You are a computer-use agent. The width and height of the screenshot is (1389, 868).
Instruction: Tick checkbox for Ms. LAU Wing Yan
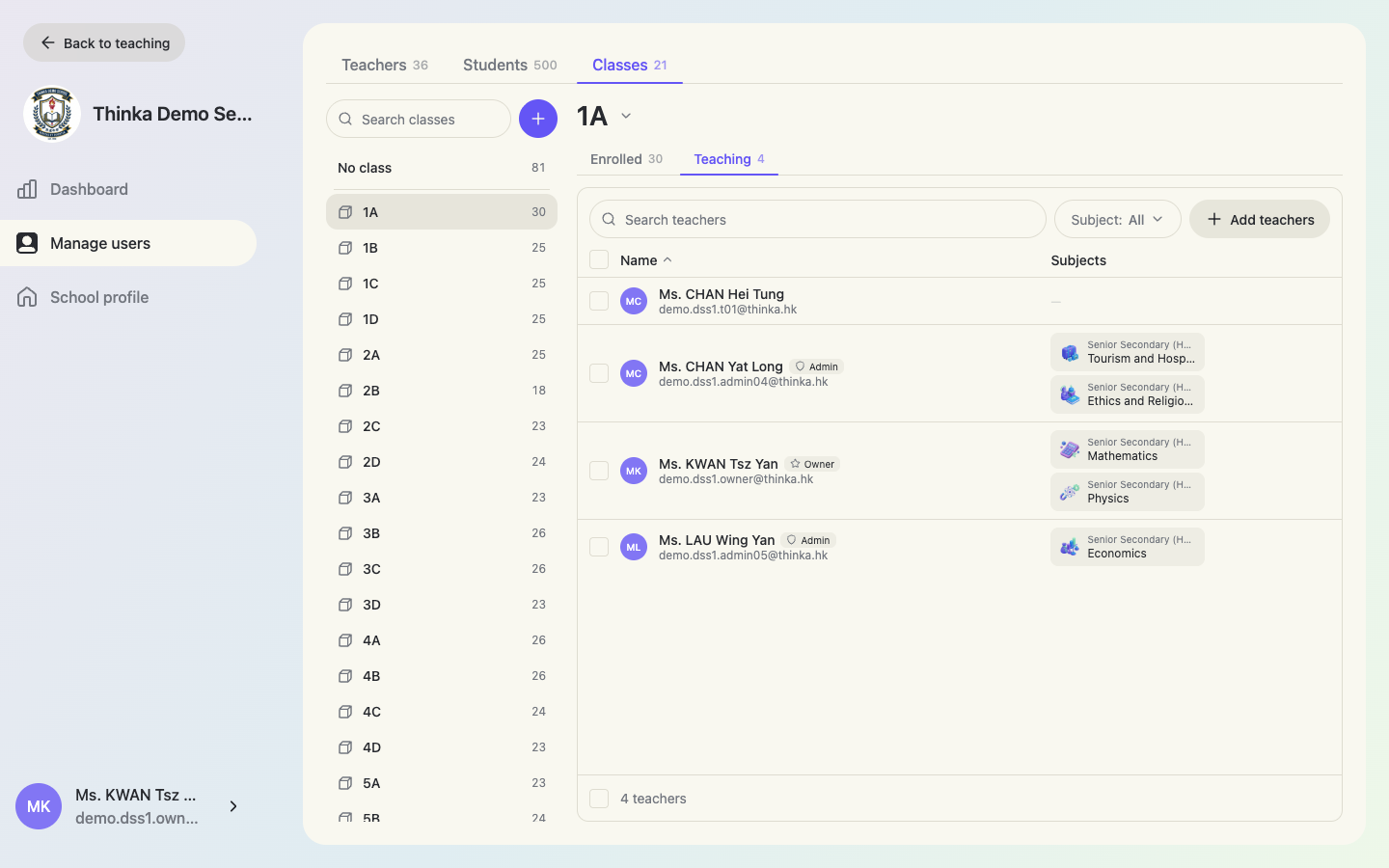tap(599, 547)
